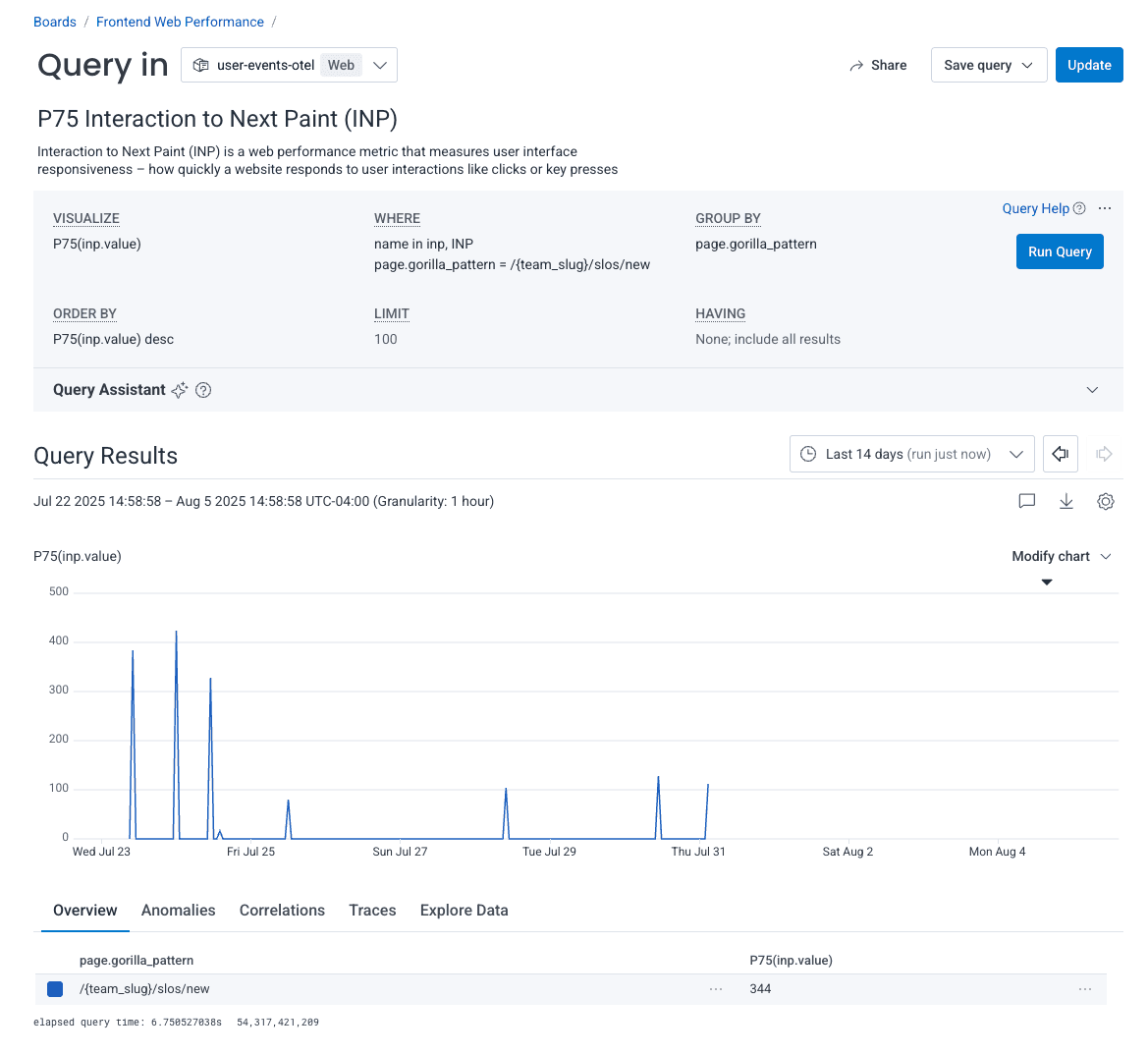Click the Update button
1148x1055 pixels.
click(x=1089, y=65)
